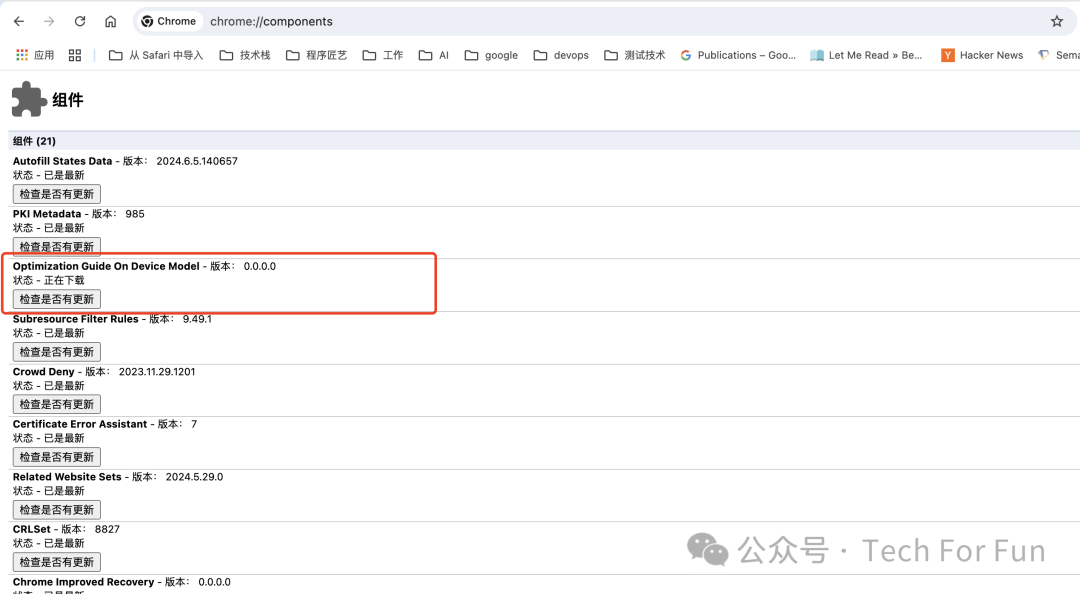Image resolution: width=1080 pixels, height=594 pixels.
Task: Open the 工作 bookmark folder
Action: (383, 55)
